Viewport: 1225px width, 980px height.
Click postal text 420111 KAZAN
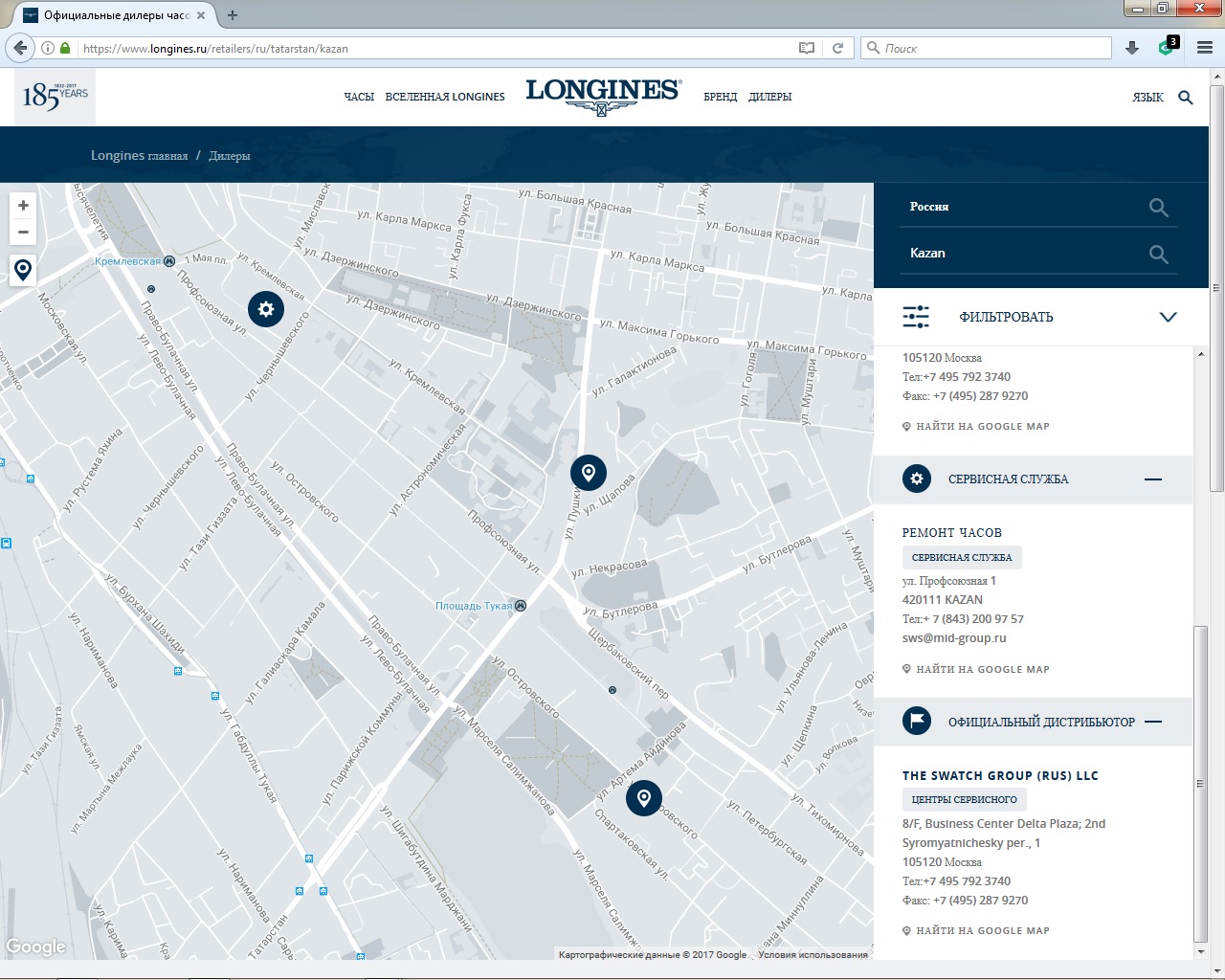[943, 600]
